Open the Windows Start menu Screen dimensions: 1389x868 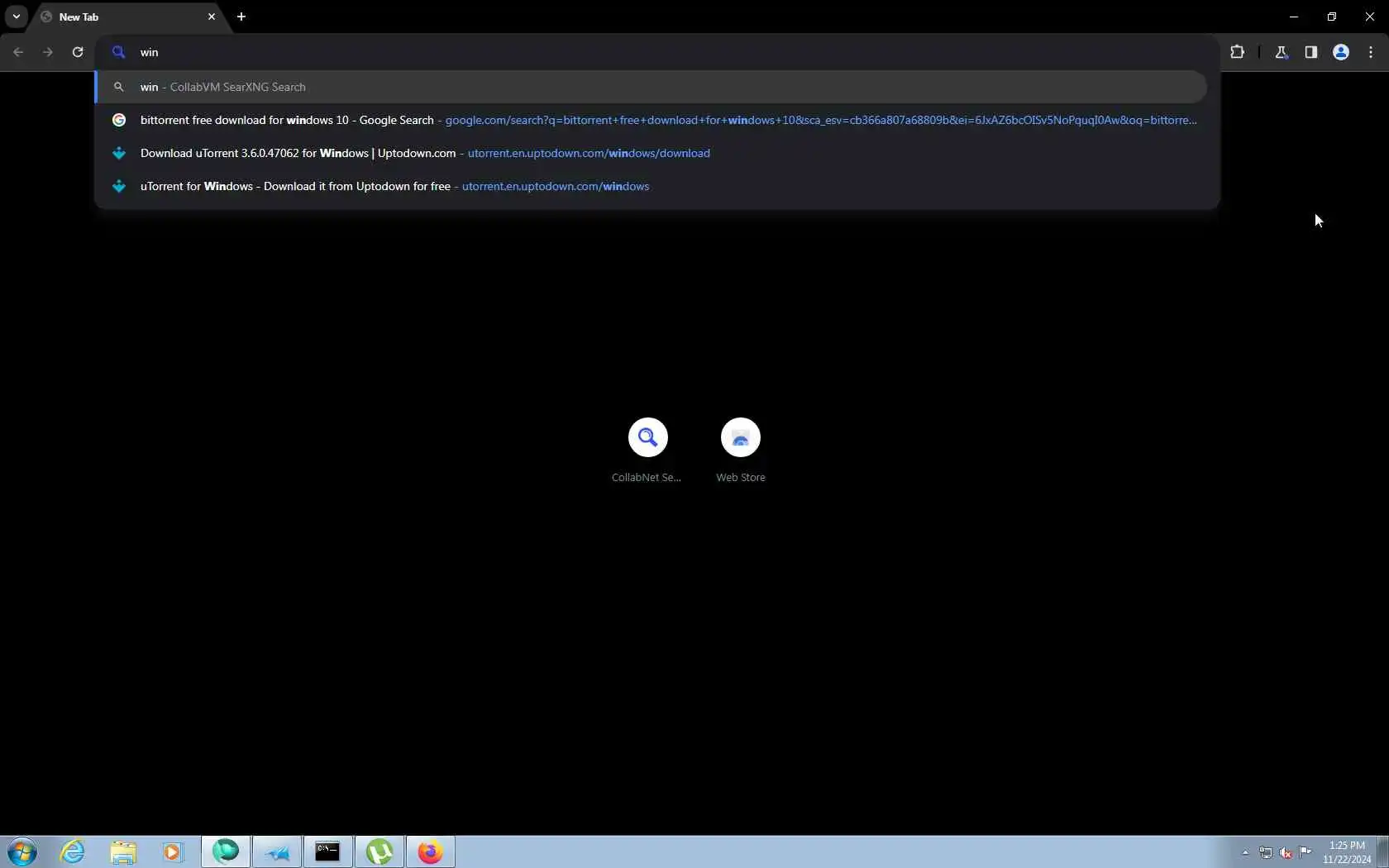coord(22,851)
